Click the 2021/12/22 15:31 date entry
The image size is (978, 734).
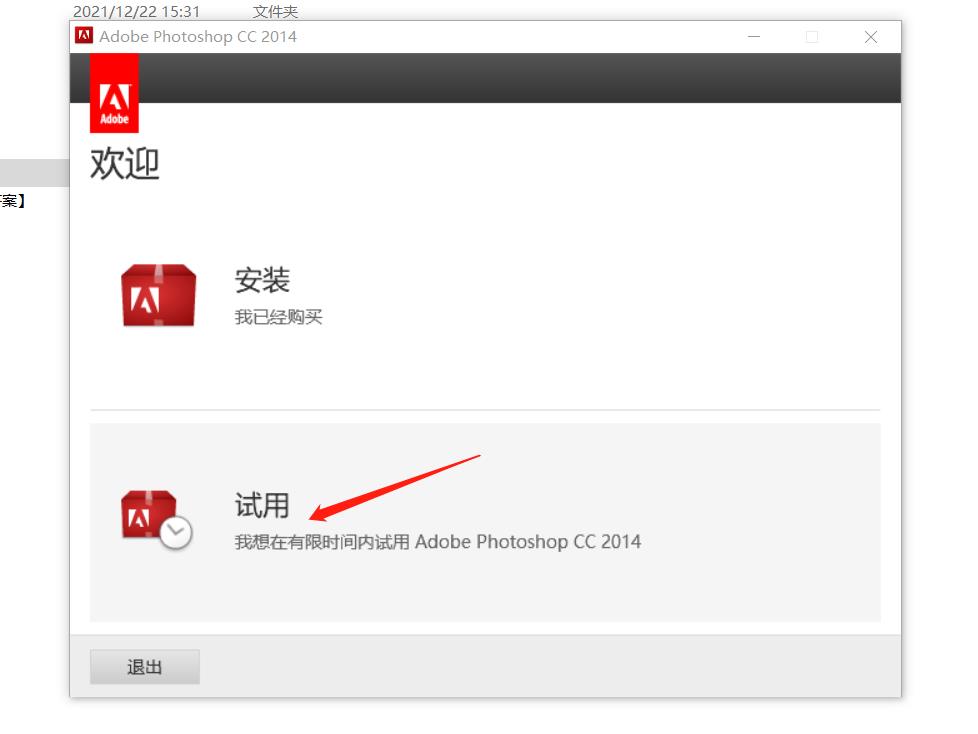point(136,11)
